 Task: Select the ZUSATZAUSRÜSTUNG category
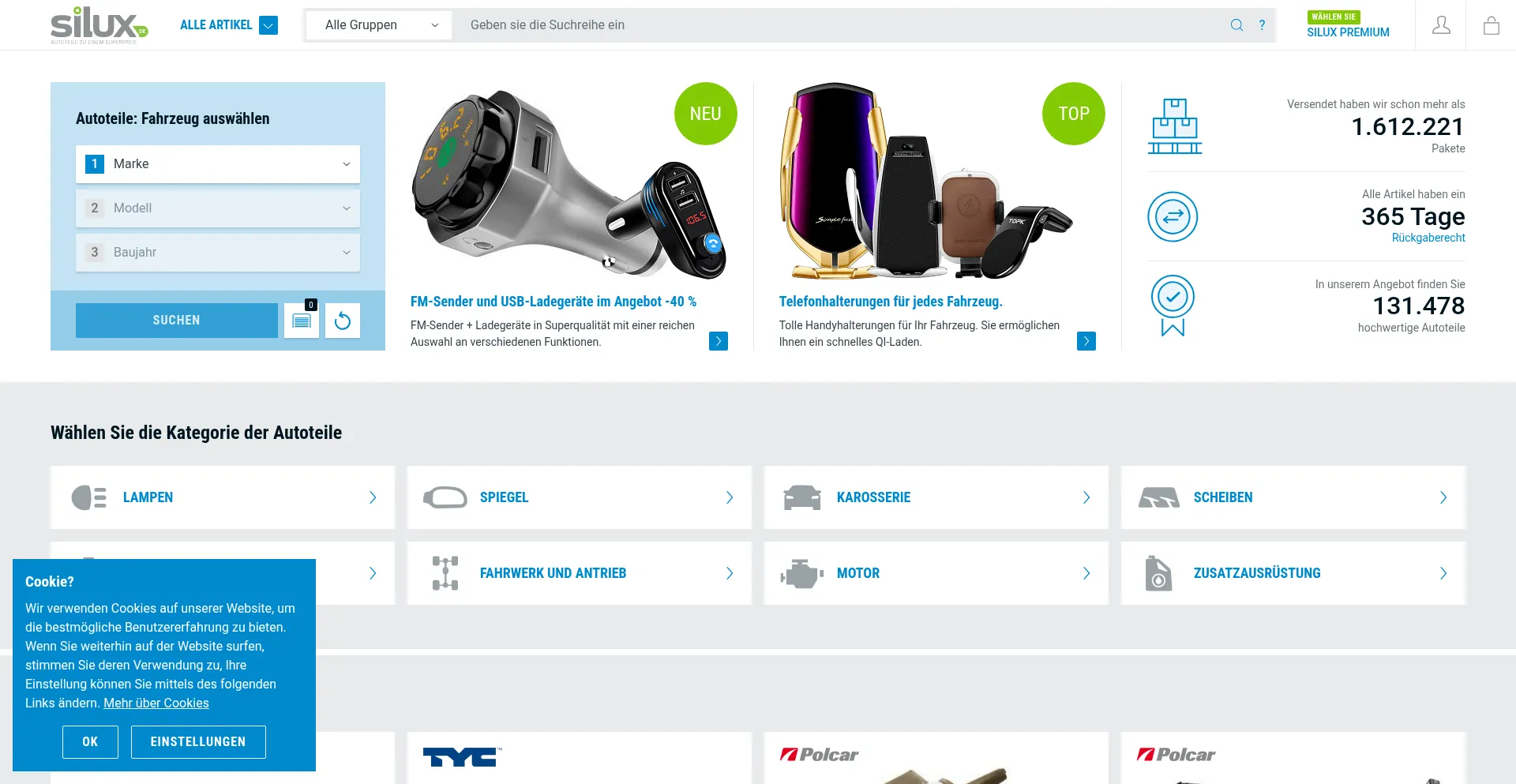click(x=1293, y=573)
